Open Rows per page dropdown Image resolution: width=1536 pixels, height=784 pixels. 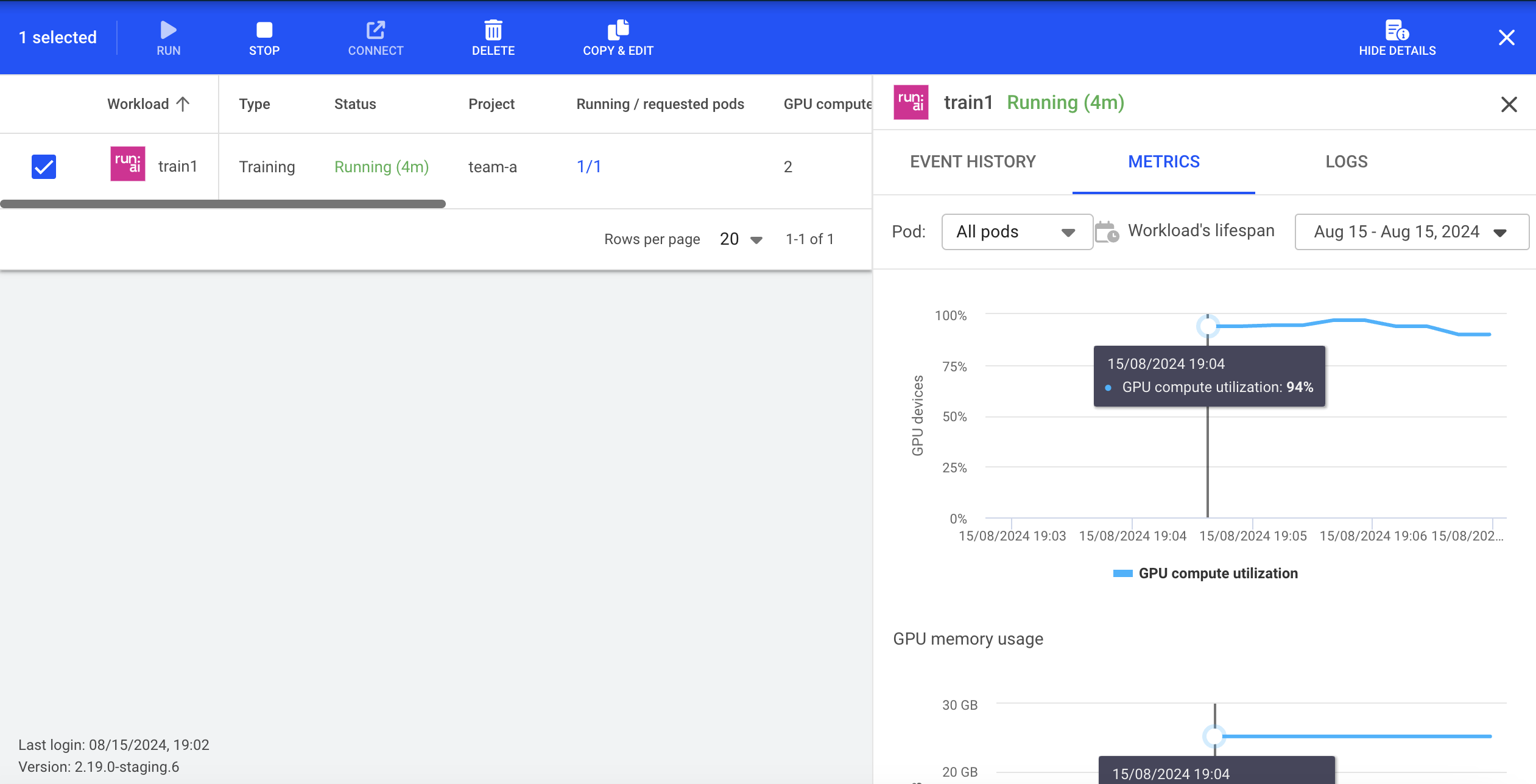[741, 239]
